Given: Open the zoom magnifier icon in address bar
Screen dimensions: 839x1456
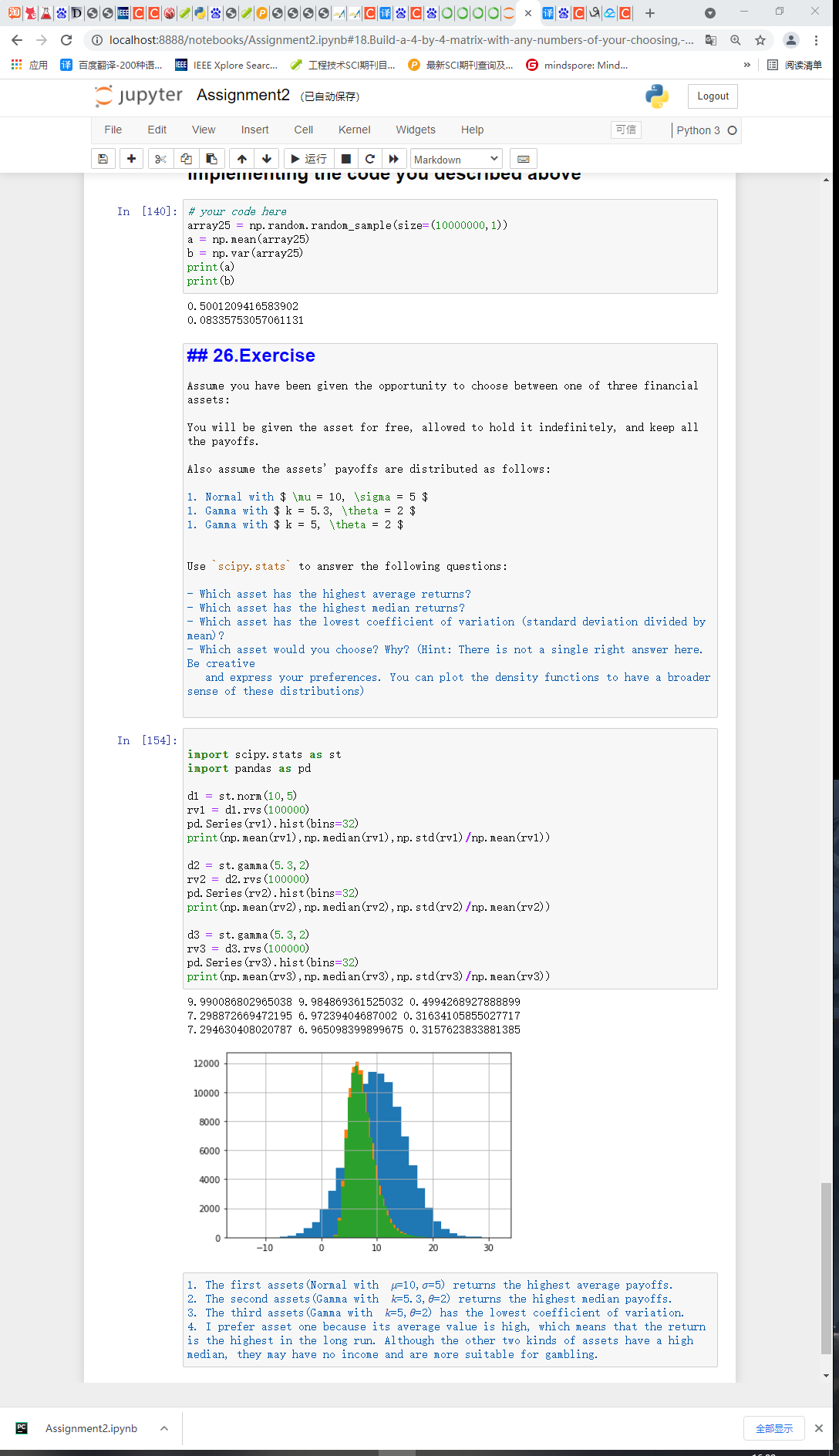Looking at the screenshot, I should (736, 40).
